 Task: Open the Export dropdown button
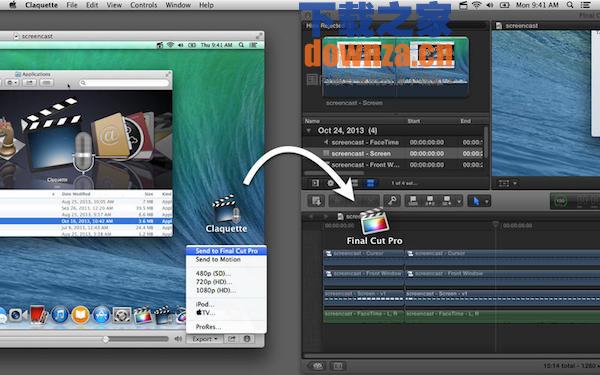(x=205, y=339)
